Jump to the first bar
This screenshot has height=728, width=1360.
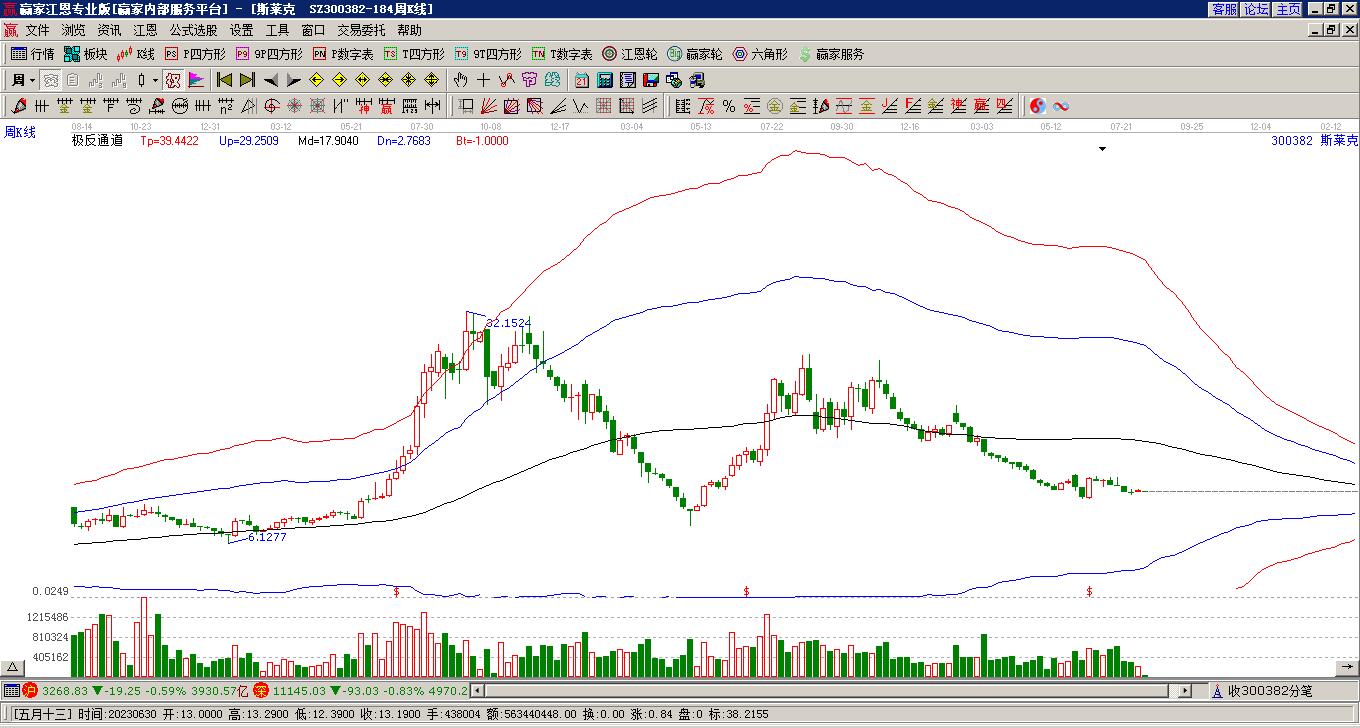coord(224,80)
